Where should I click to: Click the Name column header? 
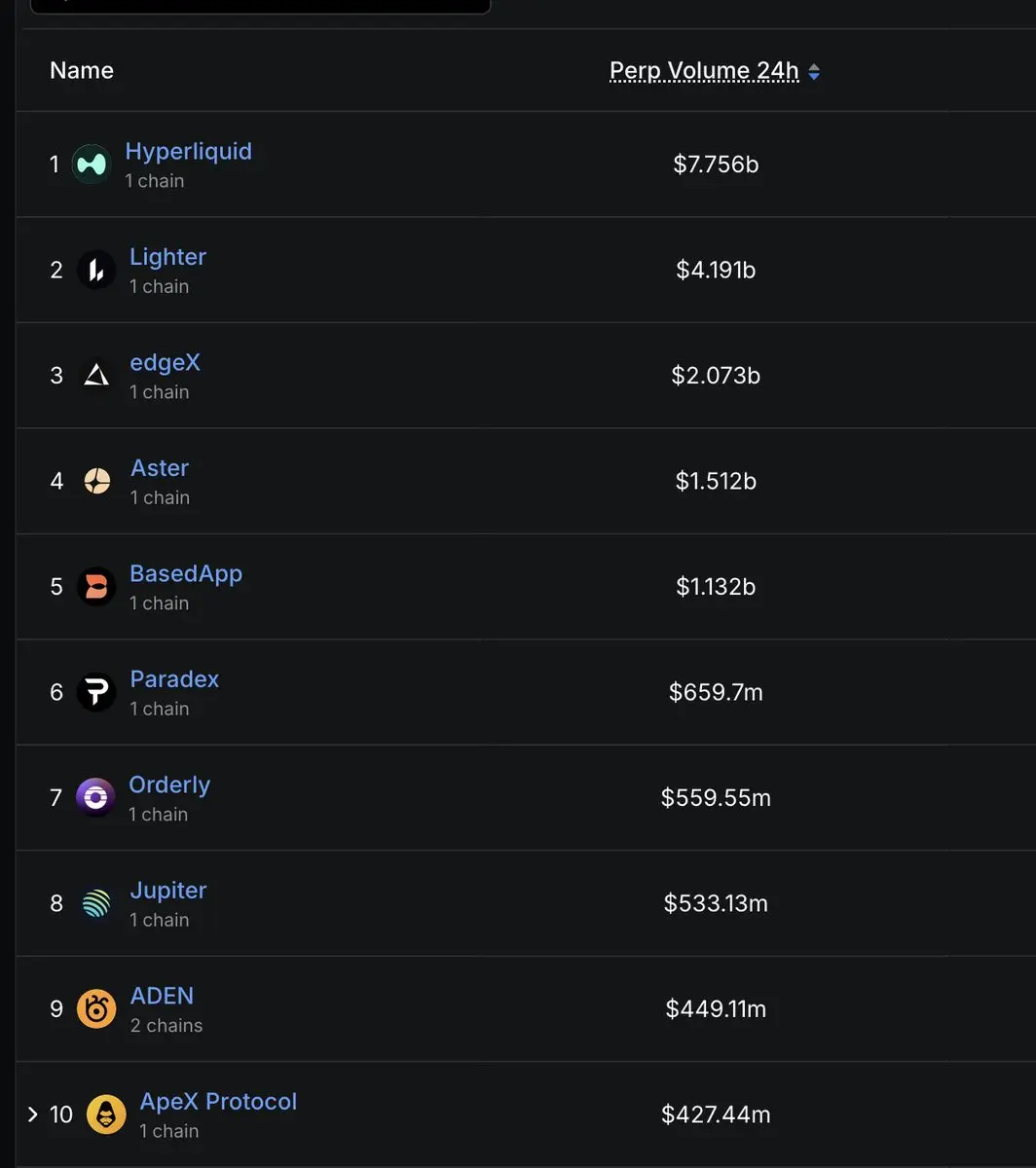[82, 71]
